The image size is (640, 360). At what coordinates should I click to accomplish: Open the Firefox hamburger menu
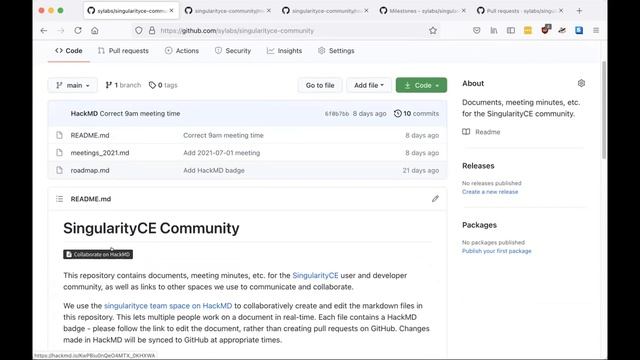[x=596, y=31]
